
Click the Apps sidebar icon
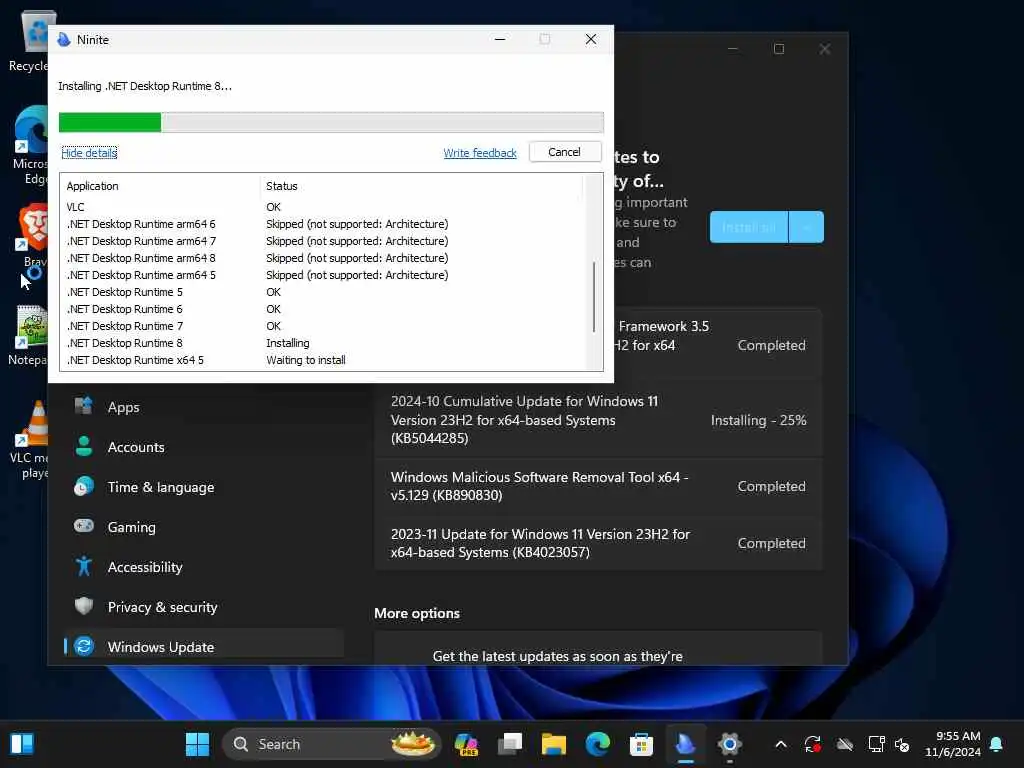84,406
